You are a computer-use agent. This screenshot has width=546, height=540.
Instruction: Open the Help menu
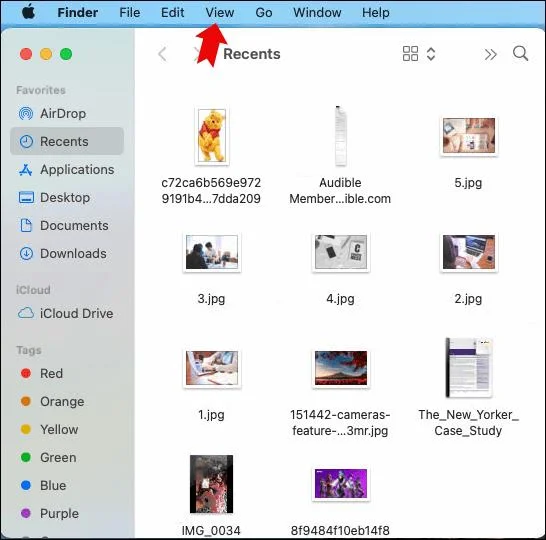375,13
